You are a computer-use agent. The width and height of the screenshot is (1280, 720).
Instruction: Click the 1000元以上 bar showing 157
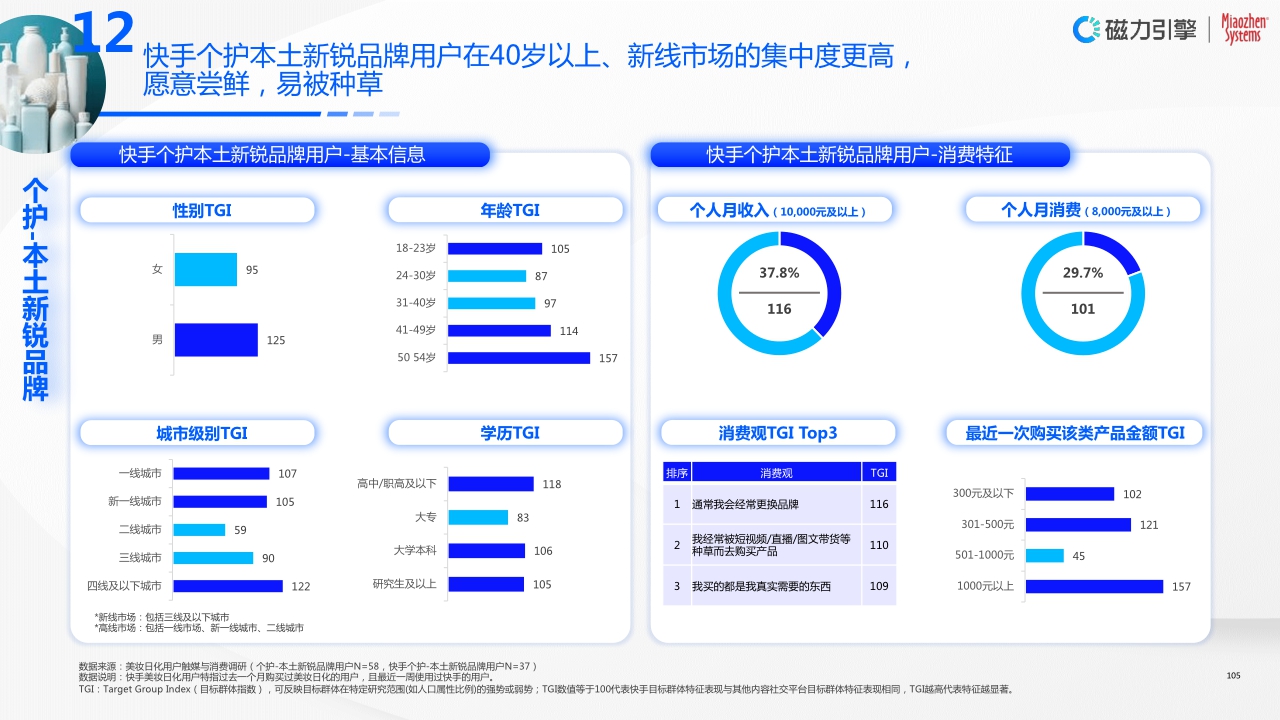click(1094, 587)
